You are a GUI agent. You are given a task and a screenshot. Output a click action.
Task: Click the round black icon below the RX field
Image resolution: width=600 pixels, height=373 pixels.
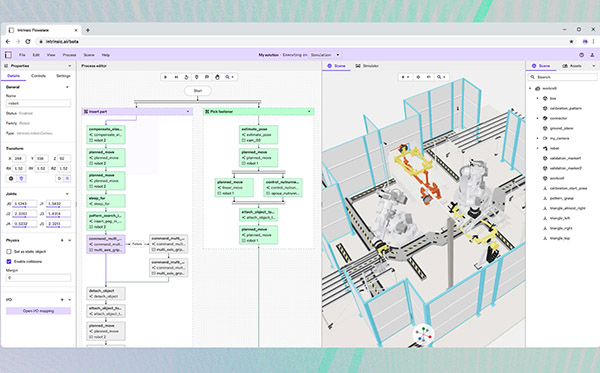(11, 178)
